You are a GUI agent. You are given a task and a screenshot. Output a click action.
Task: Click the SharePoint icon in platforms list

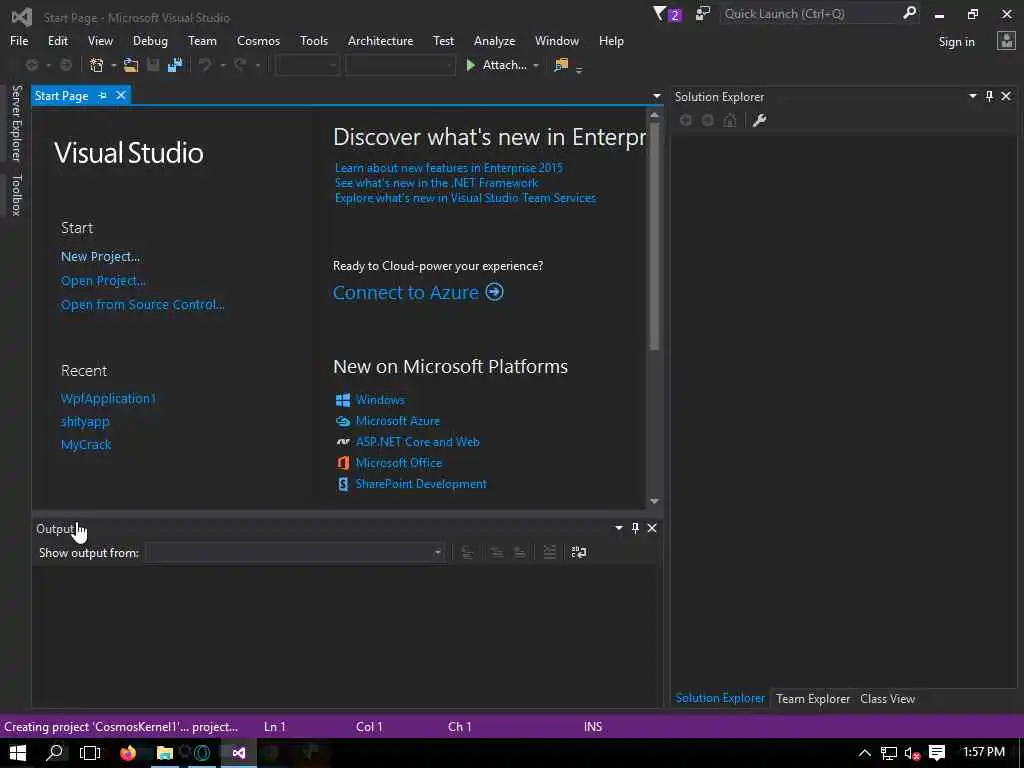tap(342, 484)
